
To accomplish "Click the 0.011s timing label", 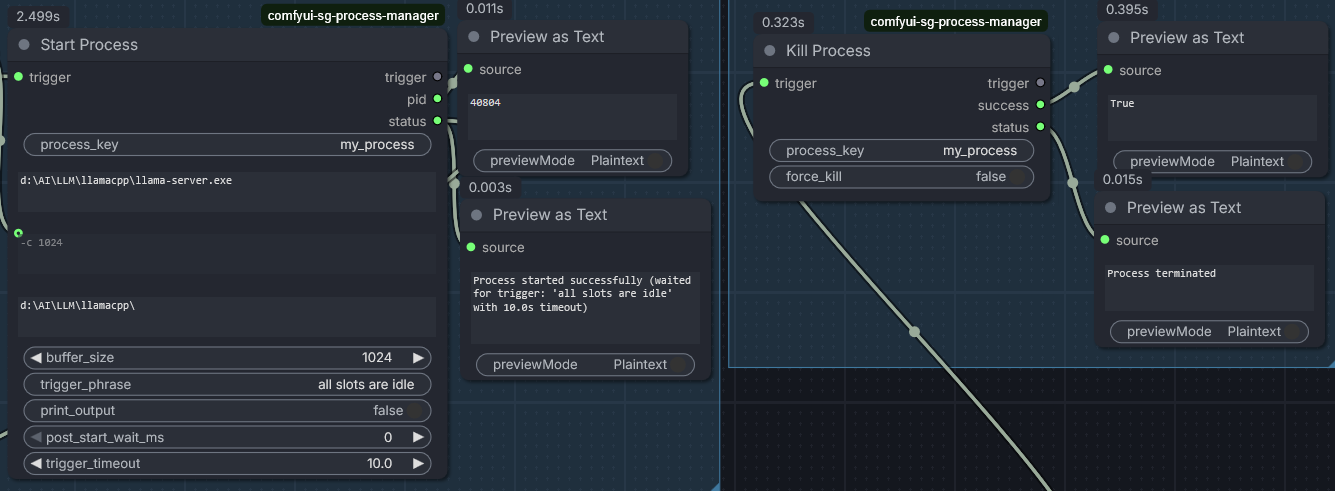I will point(487,9).
